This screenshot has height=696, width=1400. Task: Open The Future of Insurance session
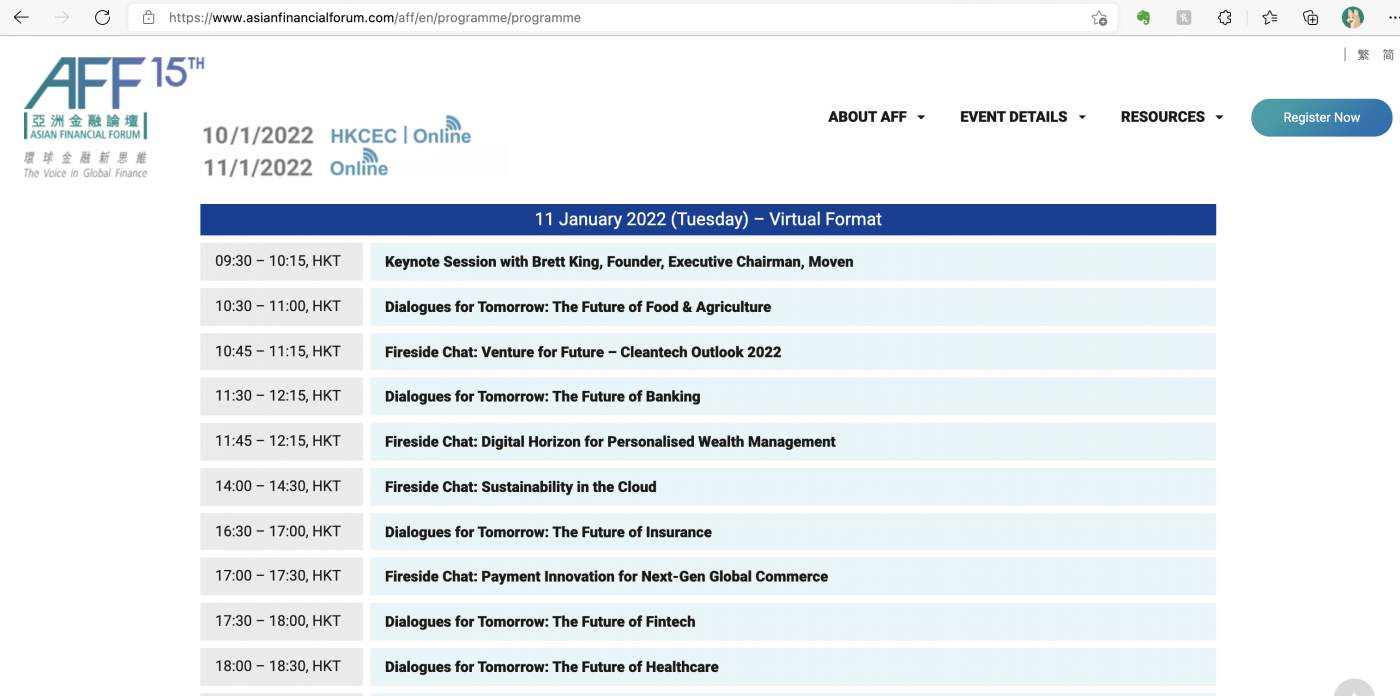793,532
